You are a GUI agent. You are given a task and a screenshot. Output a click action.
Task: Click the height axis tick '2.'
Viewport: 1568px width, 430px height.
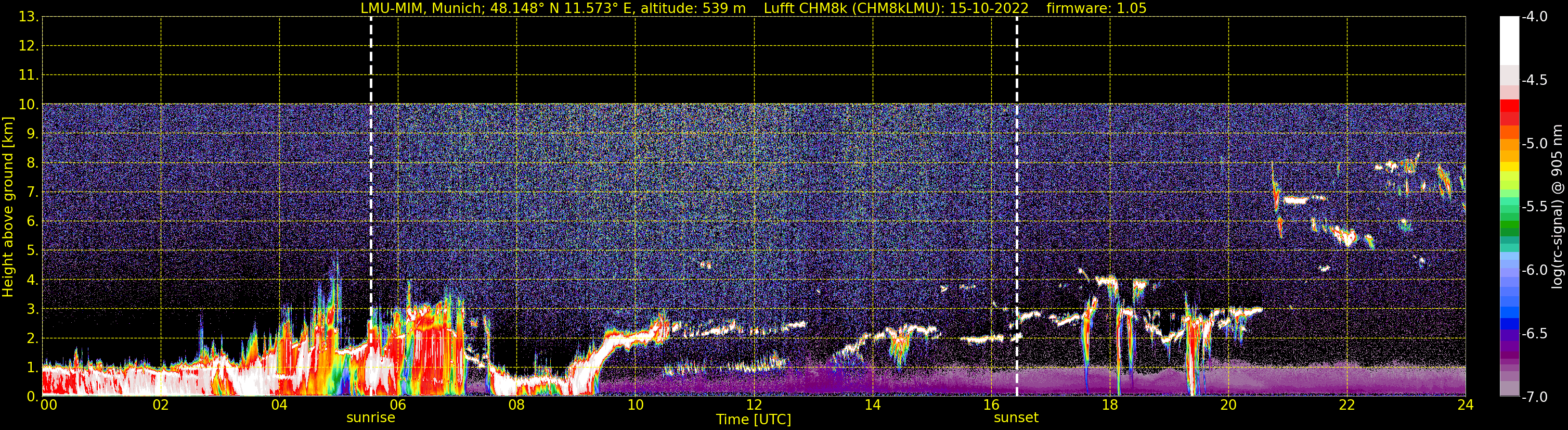(x=33, y=338)
